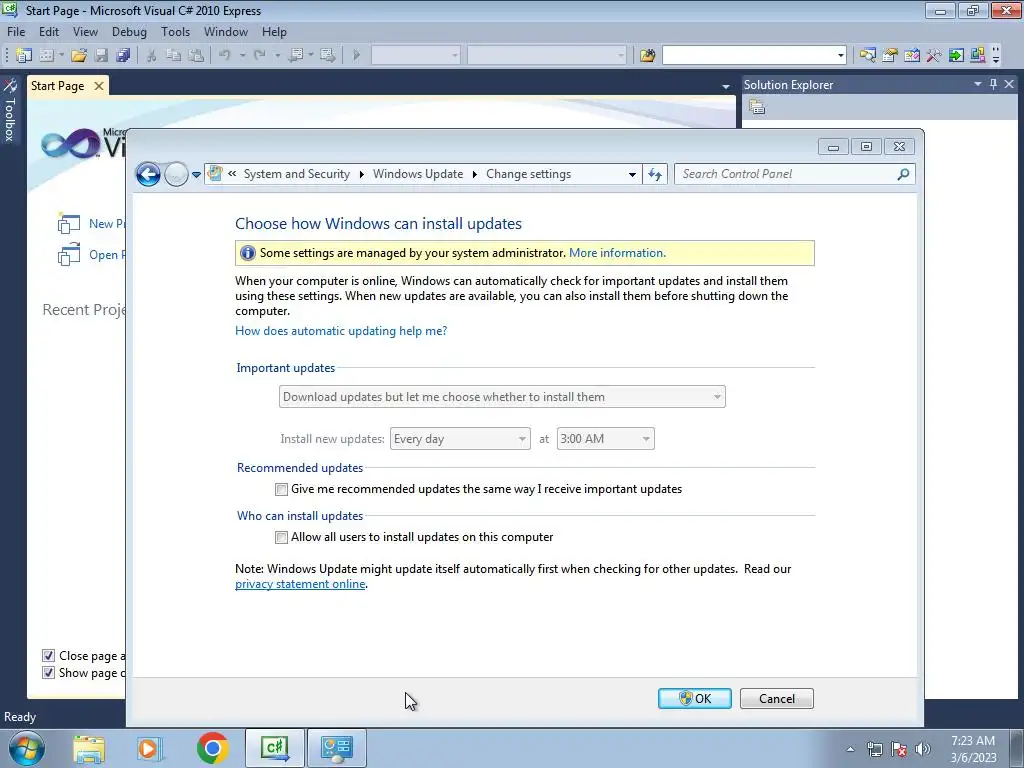The width and height of the screenshot is (1024, 768).
Task: Open the Debug menu
Action: click(x=129, y=31)
